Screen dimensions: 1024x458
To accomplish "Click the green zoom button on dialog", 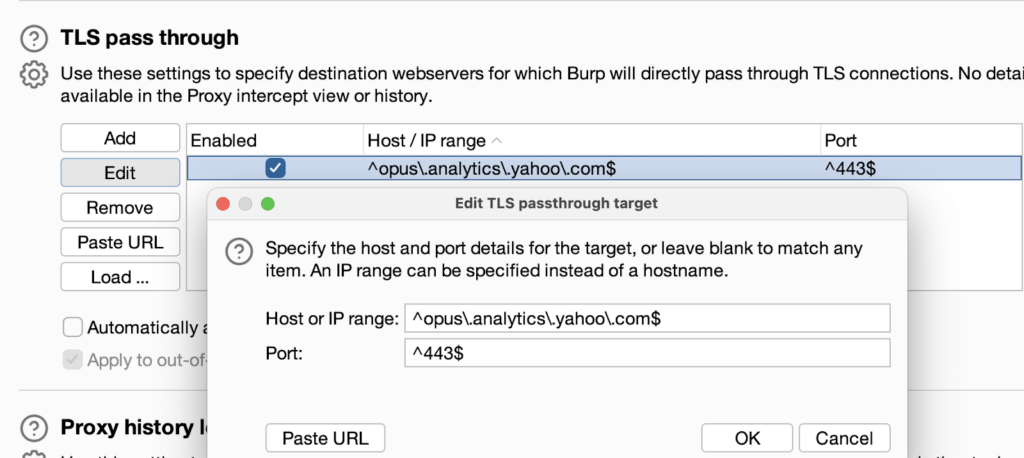I will click(268, 204).
